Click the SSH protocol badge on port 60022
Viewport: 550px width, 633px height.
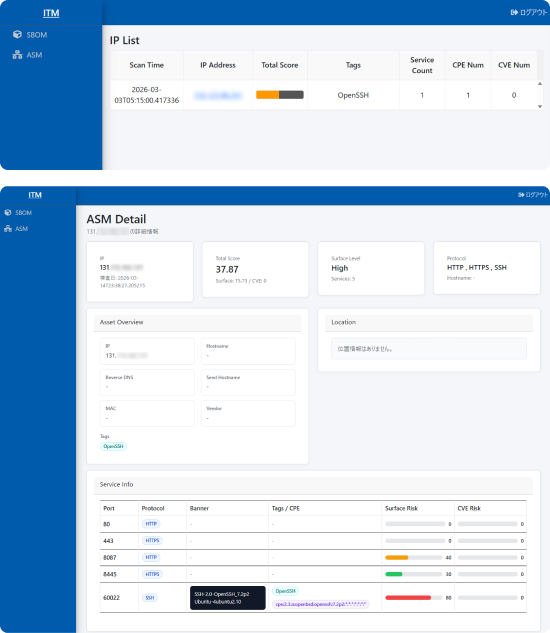pos(150,597)
